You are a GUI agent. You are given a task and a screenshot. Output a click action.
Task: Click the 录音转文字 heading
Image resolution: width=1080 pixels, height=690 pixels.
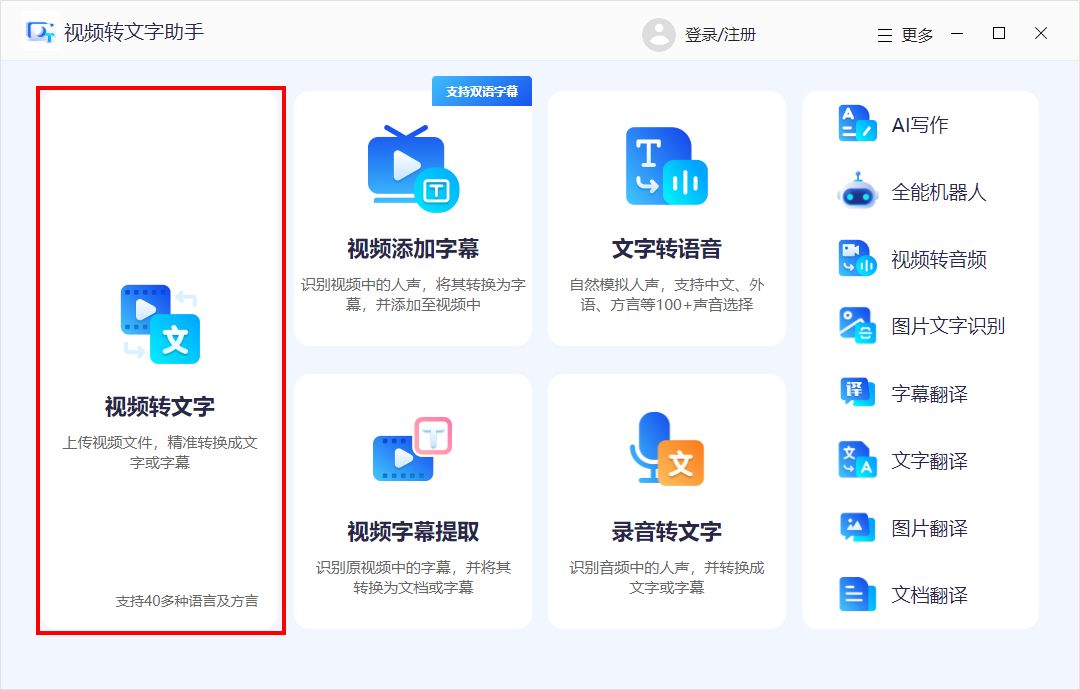(x=666, y=532)
